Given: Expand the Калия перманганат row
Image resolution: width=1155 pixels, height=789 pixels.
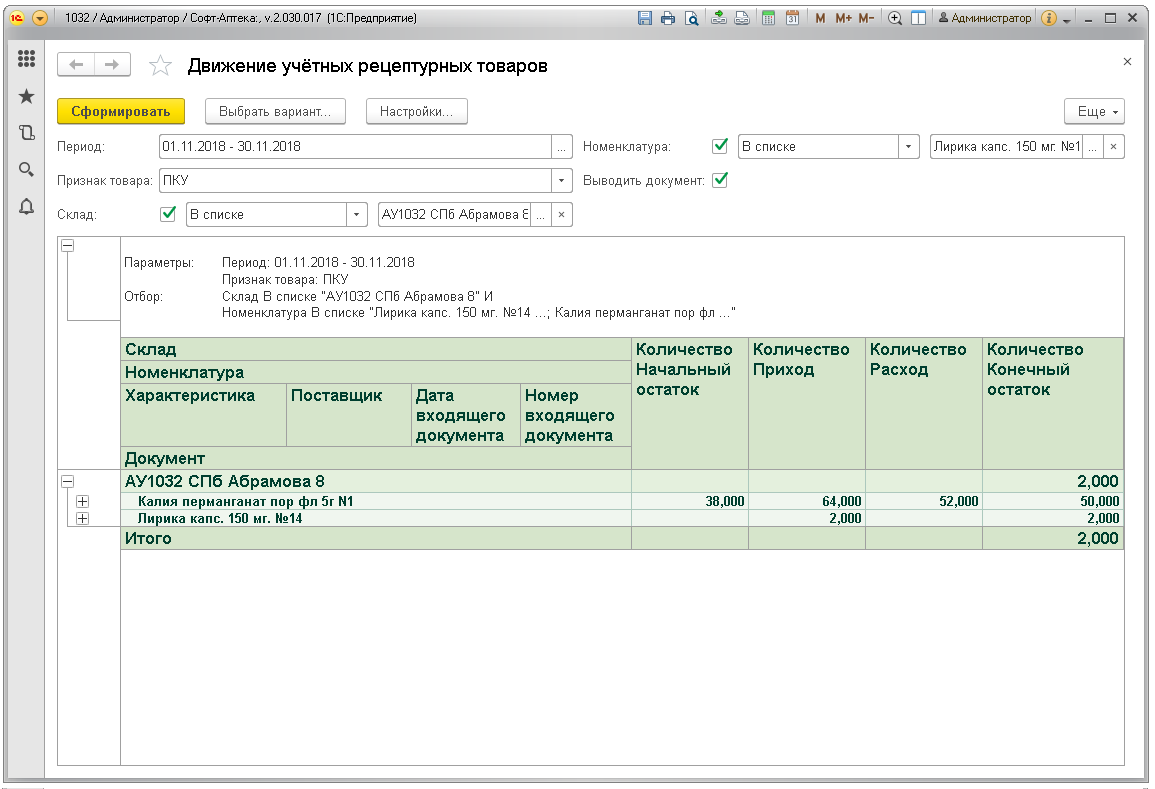Looking at the screenshot, I should pyautogui.click(x=83, y=501).
